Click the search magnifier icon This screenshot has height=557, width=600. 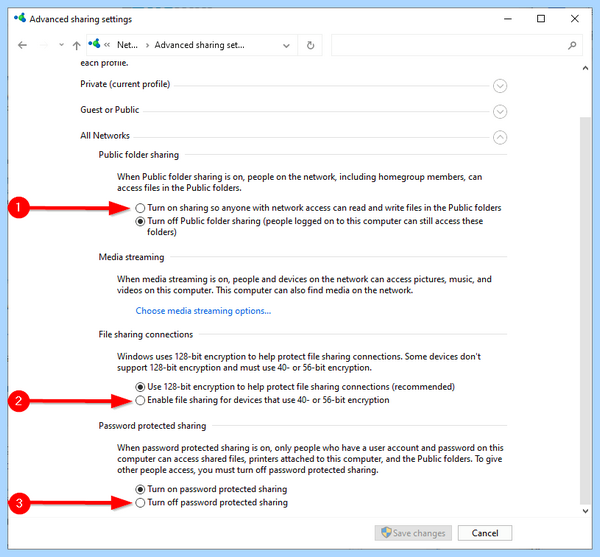tap(572, 46)
